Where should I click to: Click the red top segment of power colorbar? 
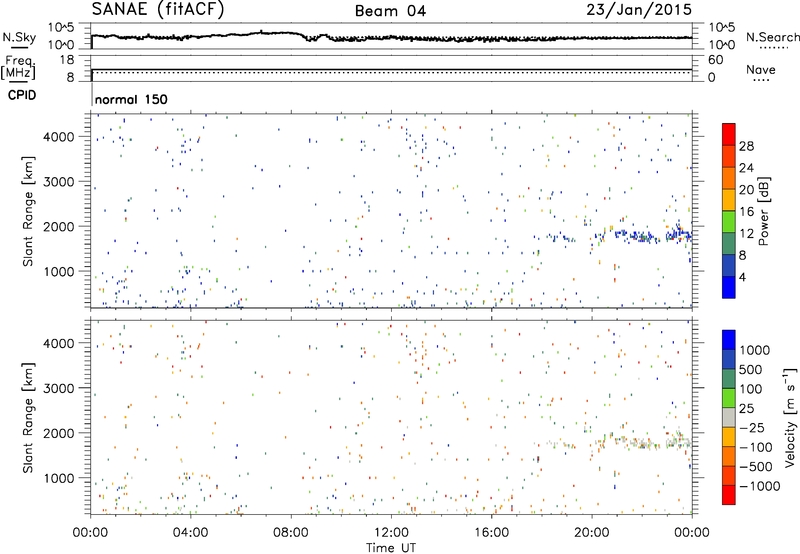pos(729,135)
